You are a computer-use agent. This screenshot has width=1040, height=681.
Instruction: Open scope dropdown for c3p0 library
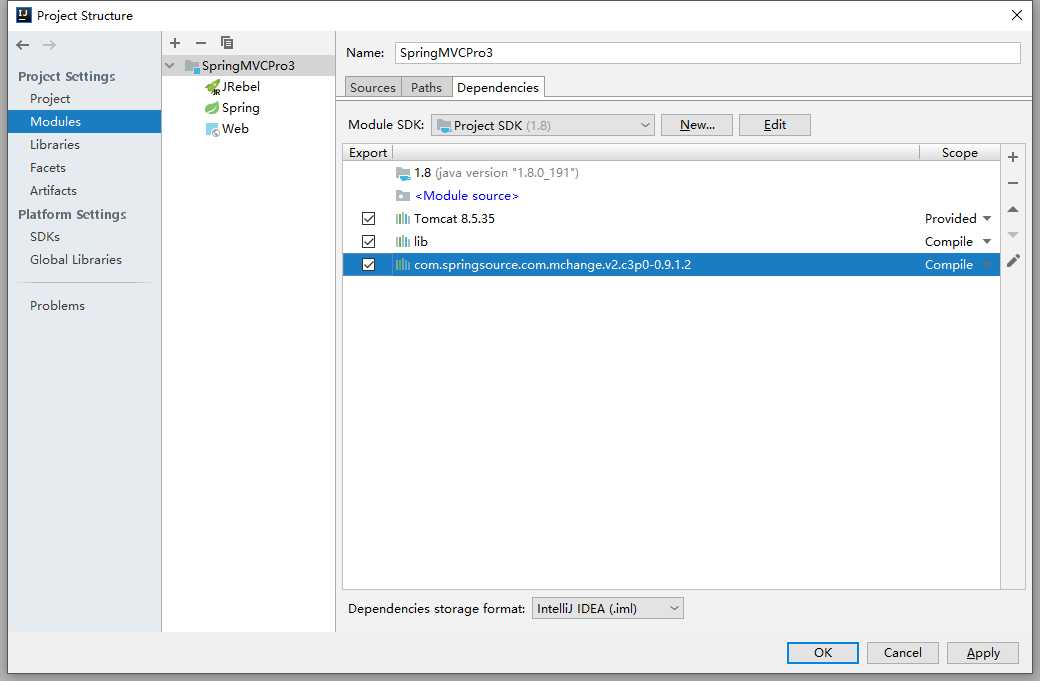[987, 265]
